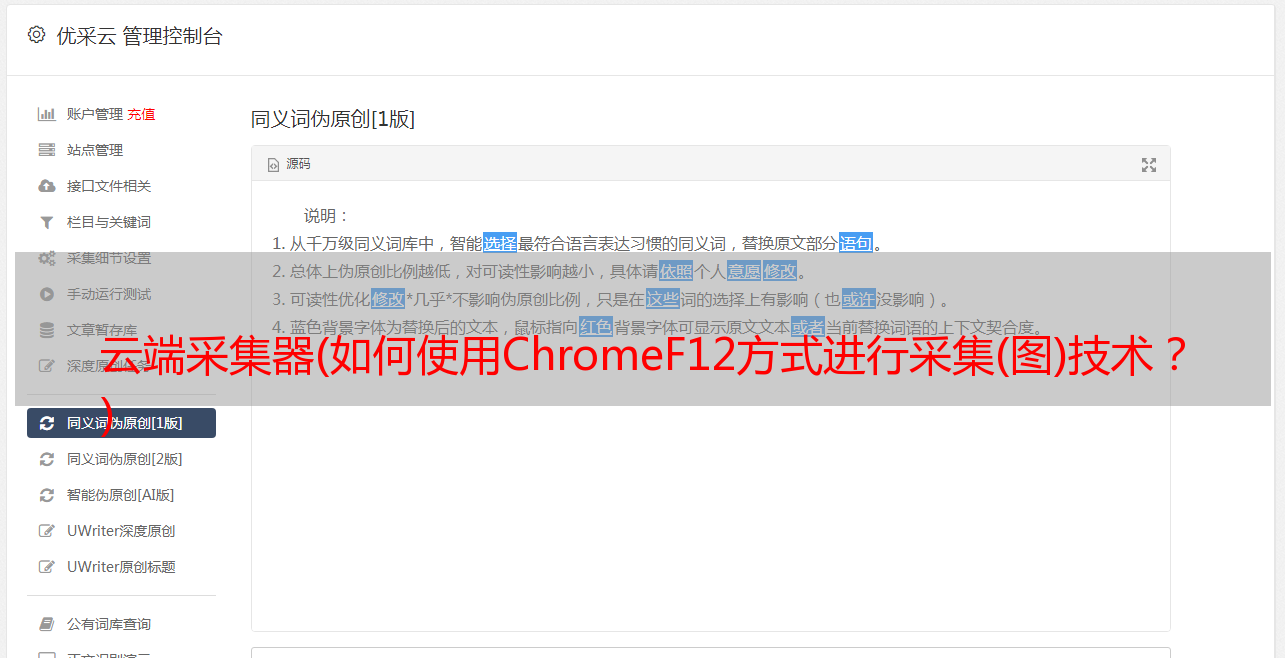Click the 公有词库查询 book icon
This screenshot has height=658, width=1285.
(x=46, y=624)
